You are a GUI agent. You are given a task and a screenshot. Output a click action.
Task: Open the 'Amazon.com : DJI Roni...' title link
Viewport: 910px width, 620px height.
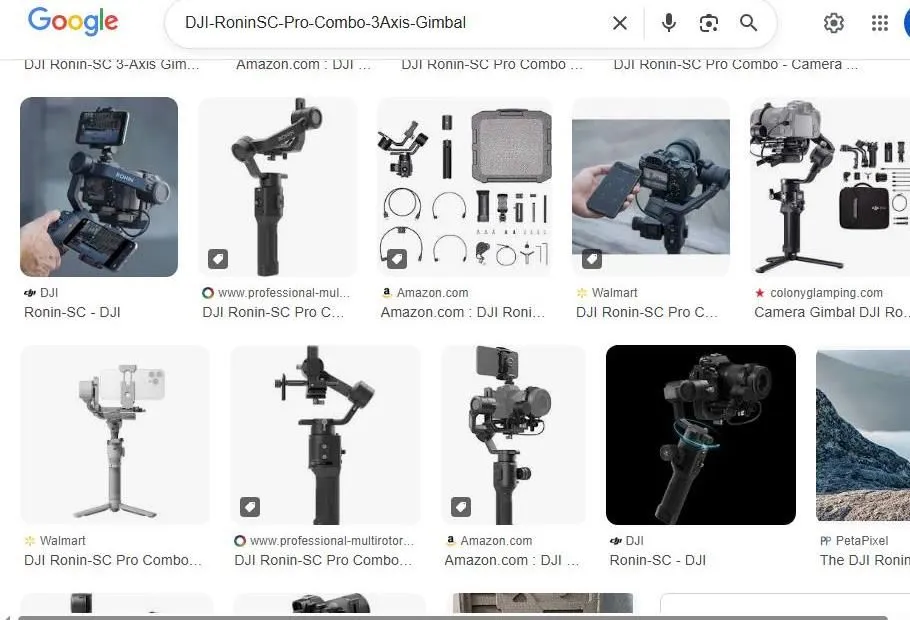(x=463, y=312)
